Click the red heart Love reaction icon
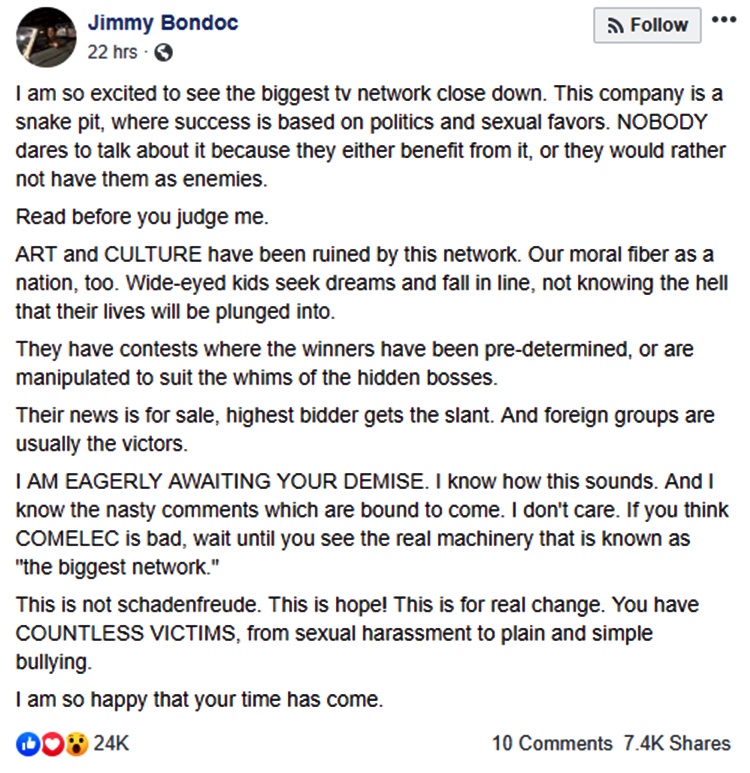Image resolution: width=750 pixels, height=773 pixels. tap(52, 743)
